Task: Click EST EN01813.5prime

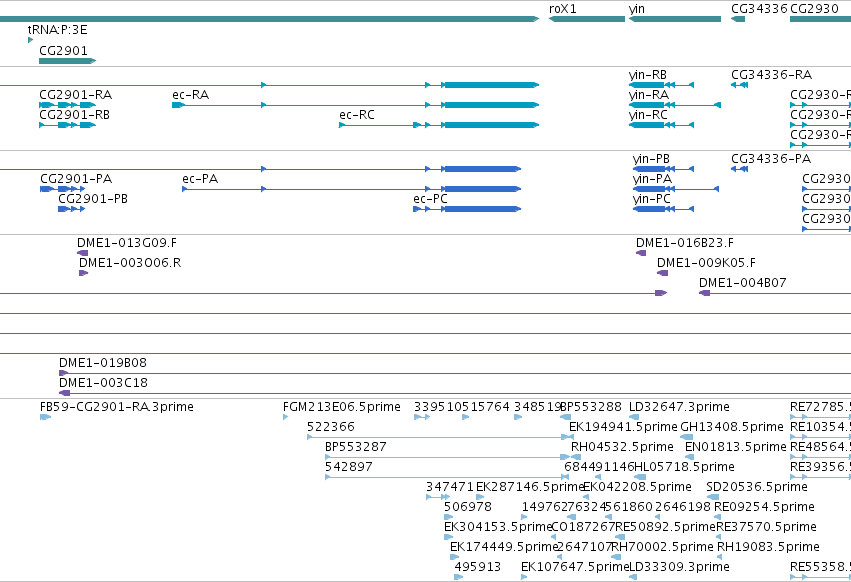Action: [x=689, y=457]
